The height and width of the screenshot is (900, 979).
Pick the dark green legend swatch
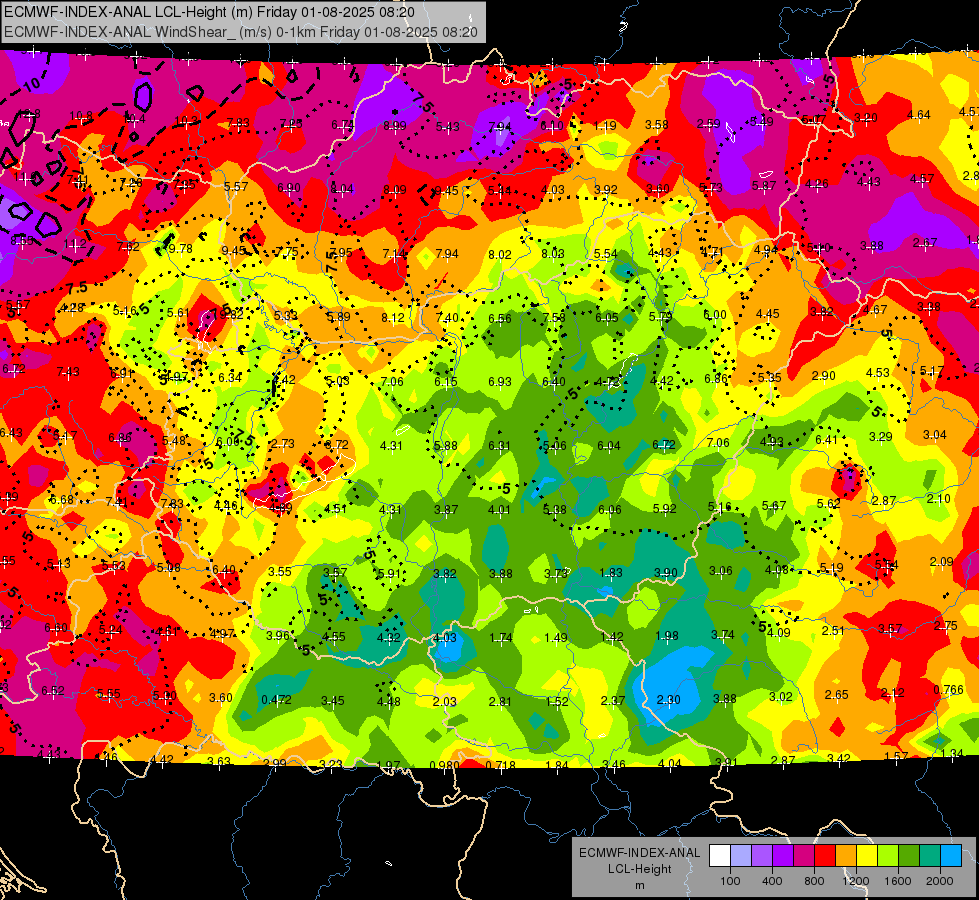click(x=908, y=855)
